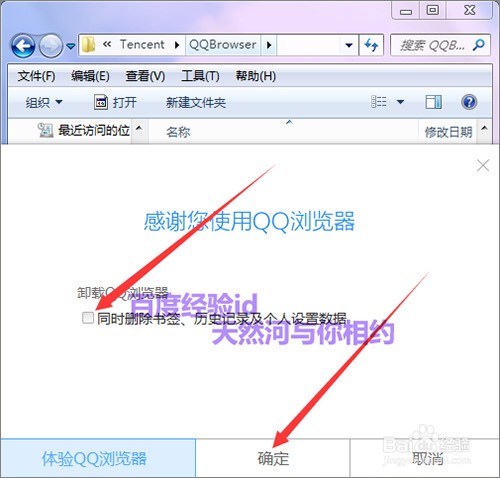Expand the double-chevron breadcrumb overflow
Viewport: 500px width, 478px height.
tap(107, 44)
